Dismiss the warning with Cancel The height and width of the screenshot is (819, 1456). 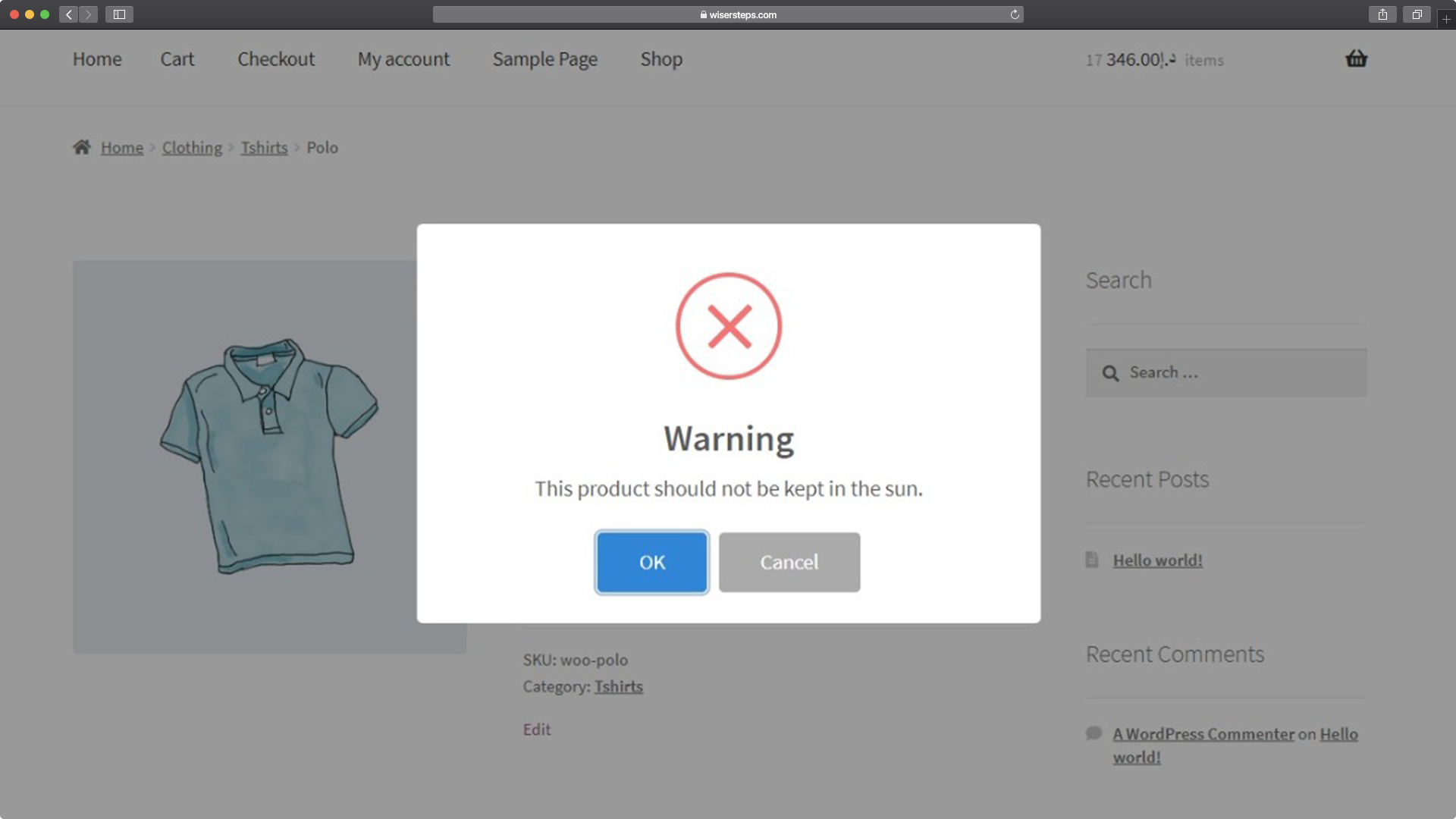[789, 562]
